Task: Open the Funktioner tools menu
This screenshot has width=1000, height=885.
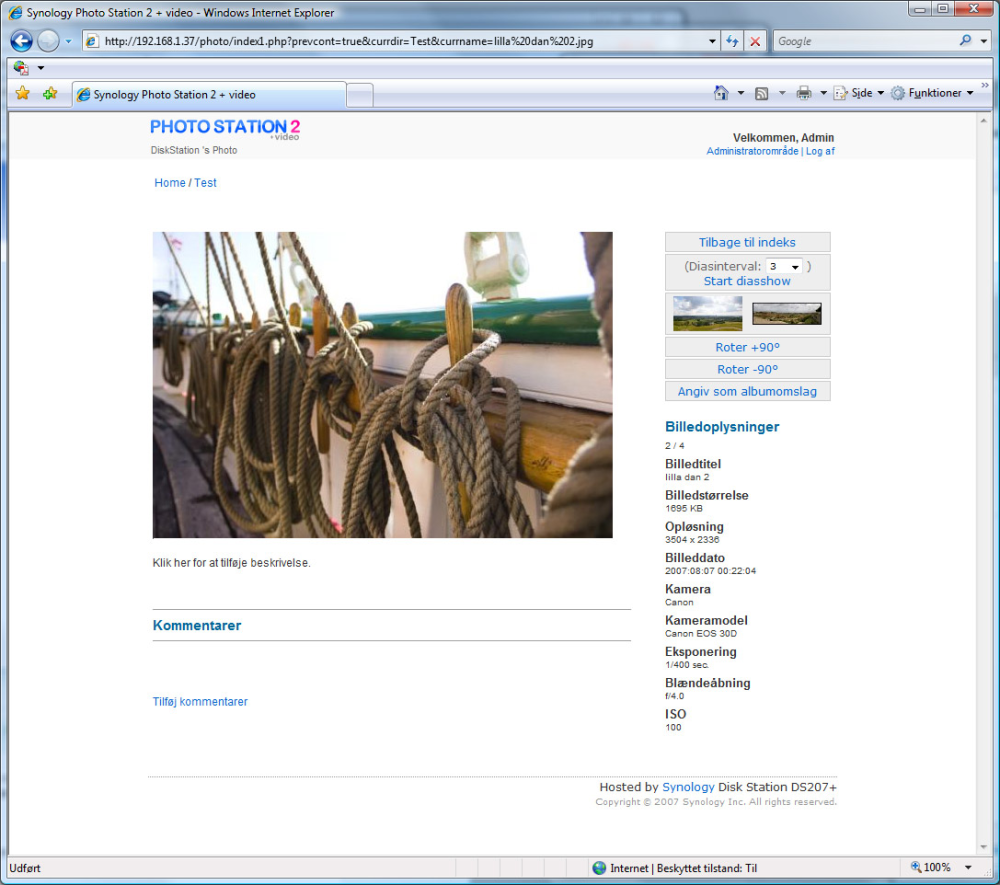Action: coord(932,93)
